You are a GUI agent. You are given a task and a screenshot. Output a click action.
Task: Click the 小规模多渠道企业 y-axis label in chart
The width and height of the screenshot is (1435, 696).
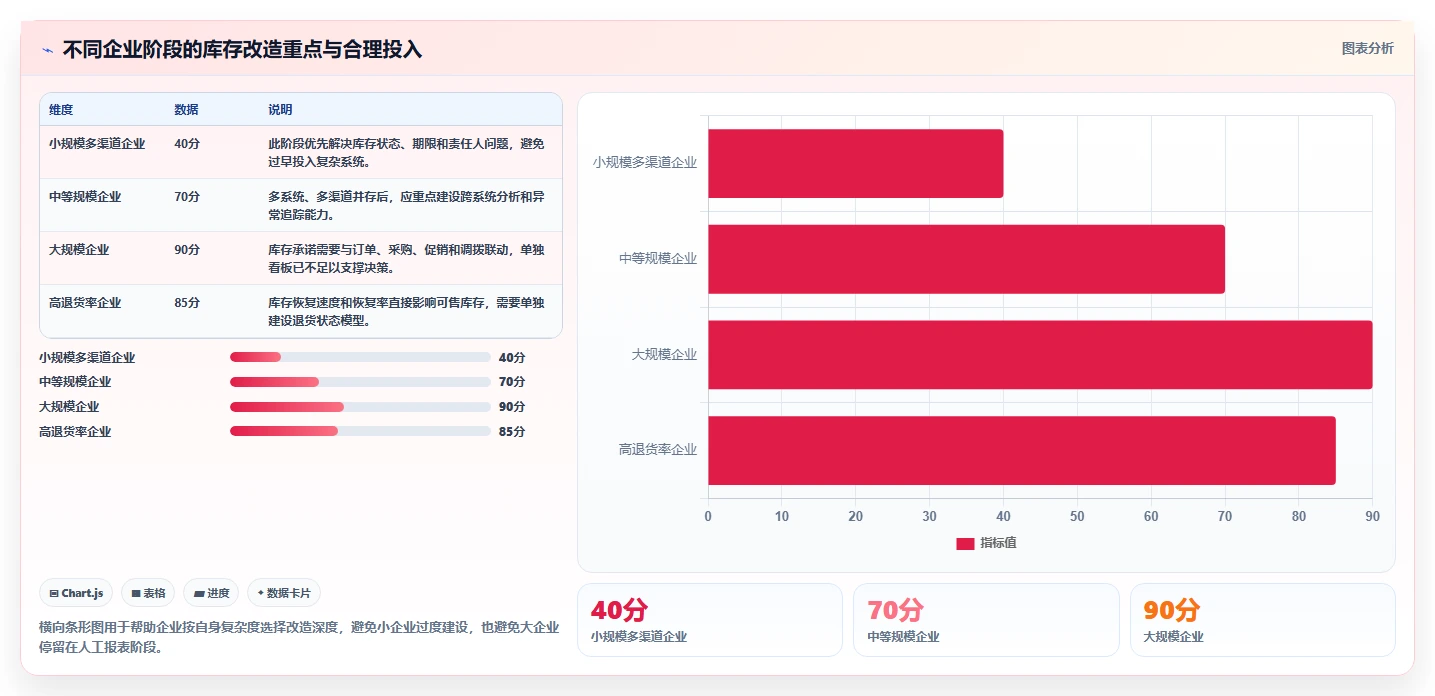coord(645,162)
